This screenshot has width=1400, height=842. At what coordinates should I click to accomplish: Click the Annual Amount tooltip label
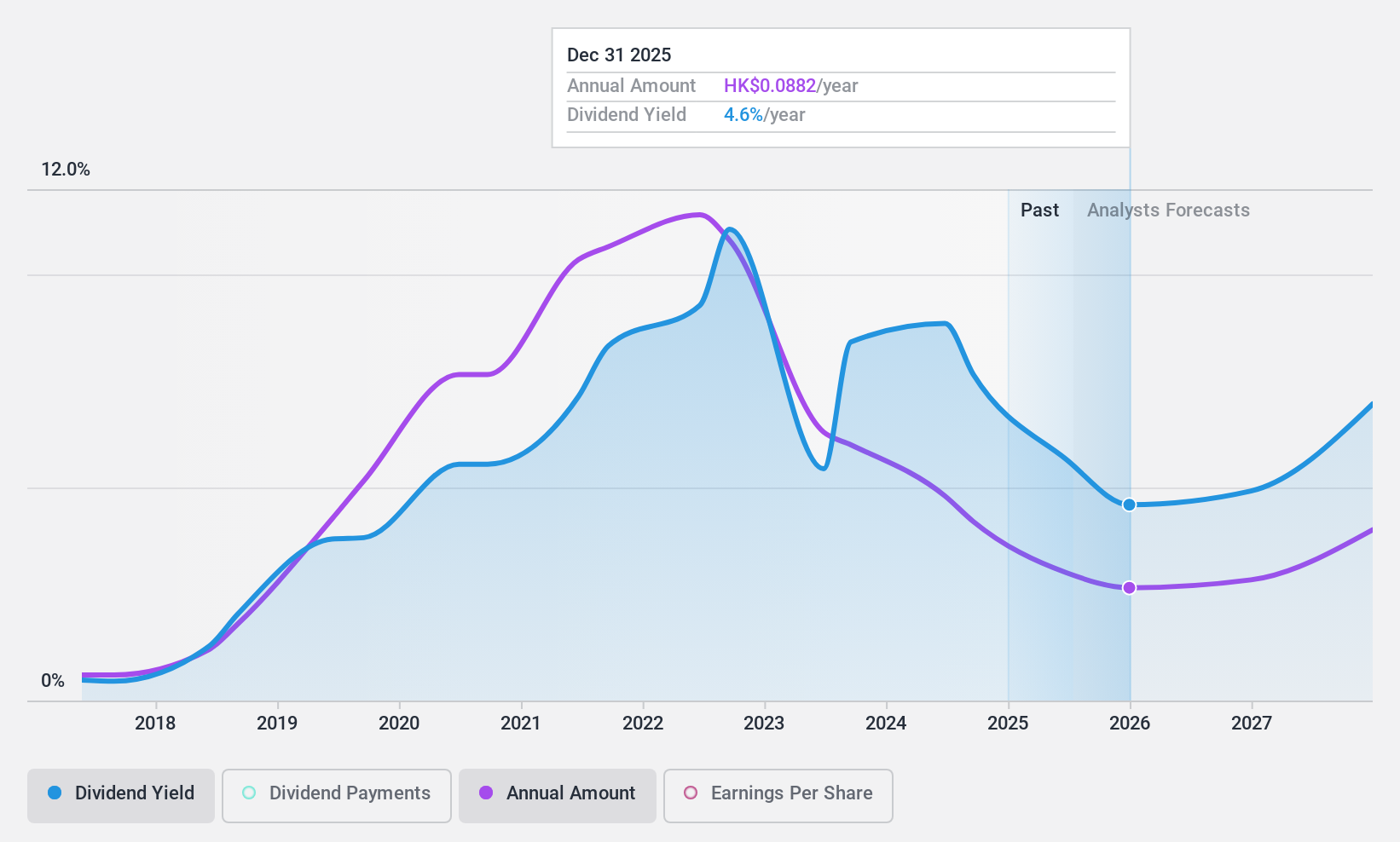coord(631,85)
